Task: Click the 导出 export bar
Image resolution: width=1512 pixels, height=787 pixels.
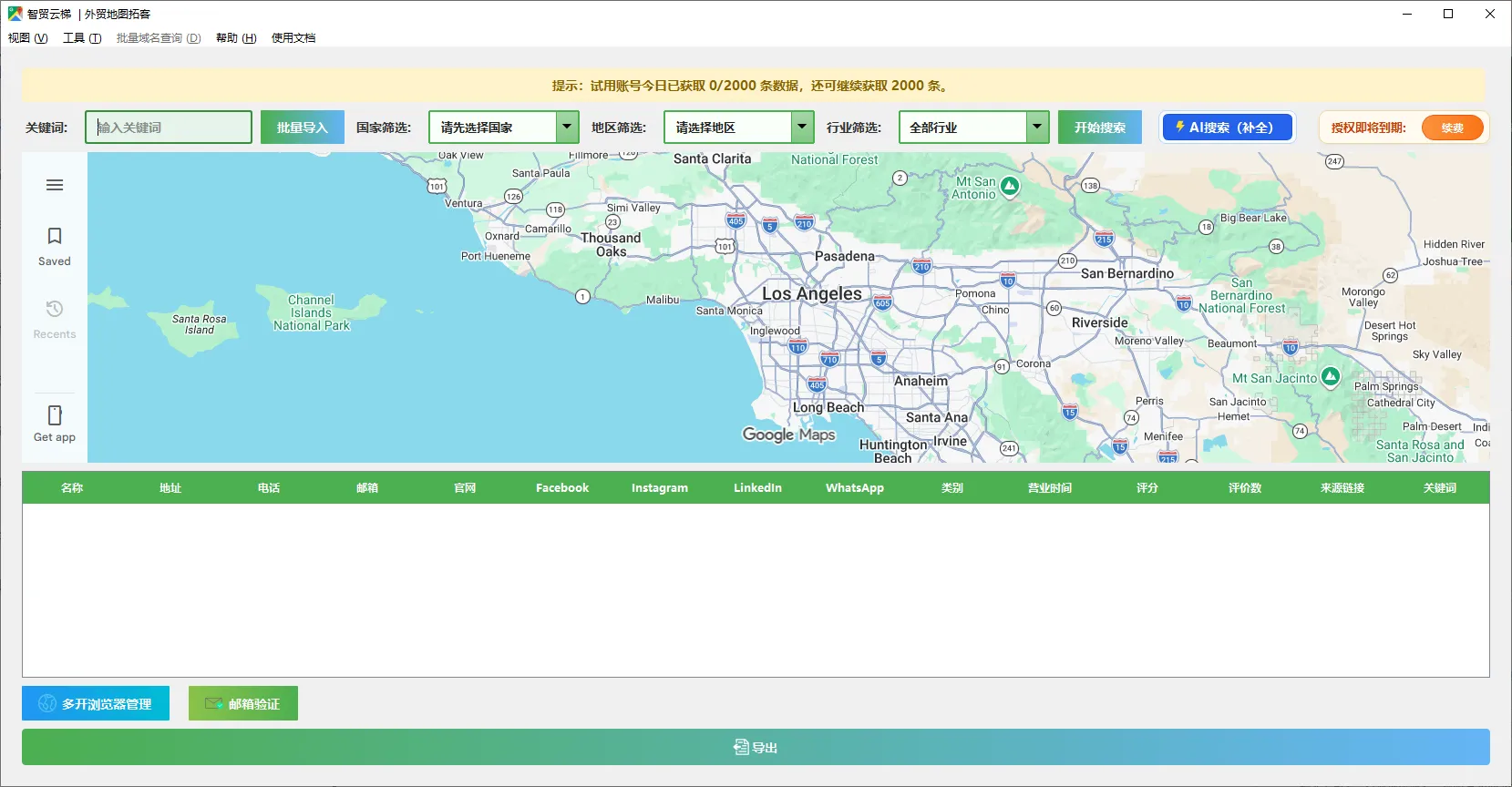Action: [756, 747]
